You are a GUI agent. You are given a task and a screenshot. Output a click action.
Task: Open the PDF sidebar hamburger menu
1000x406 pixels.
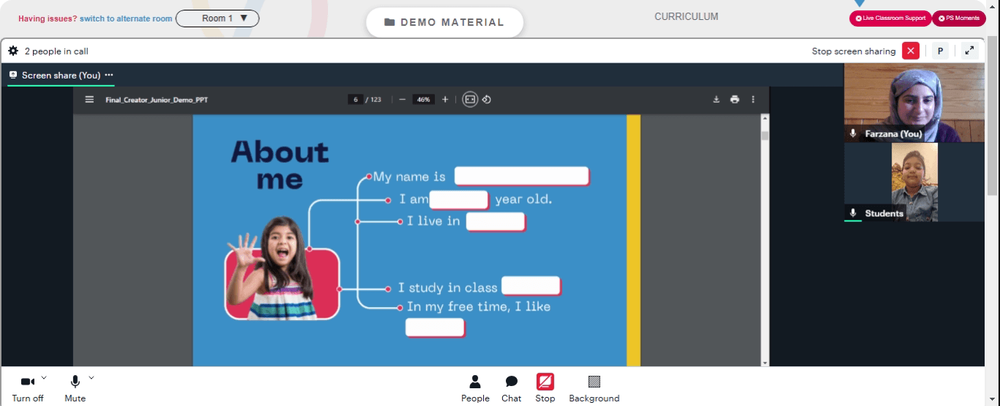(89, 99)
